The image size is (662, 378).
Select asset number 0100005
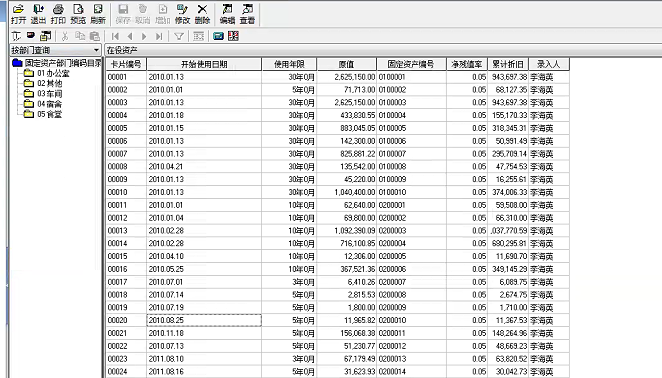tap(411, 128)
